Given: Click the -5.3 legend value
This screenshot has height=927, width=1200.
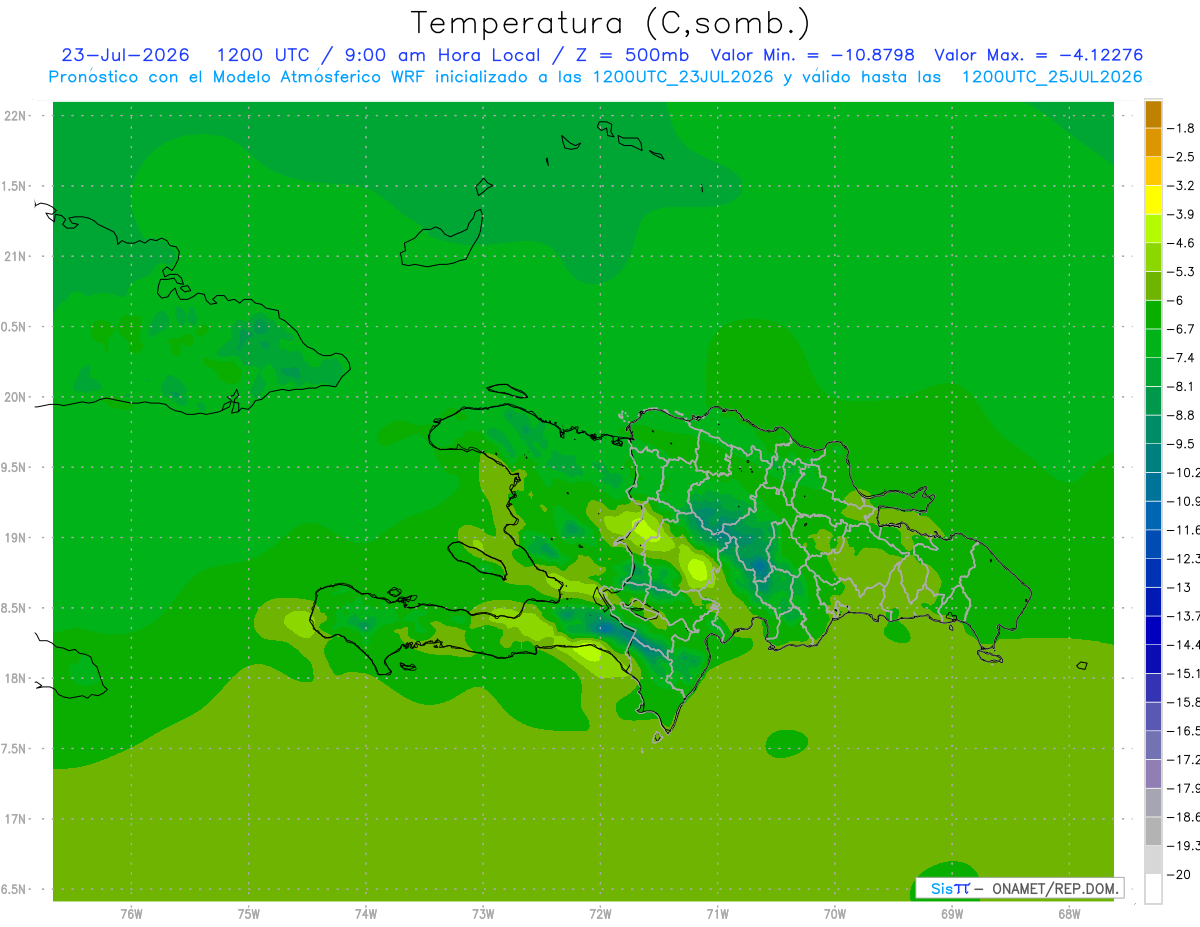Looking at the screenshot, I should (x=1183, y=271).
